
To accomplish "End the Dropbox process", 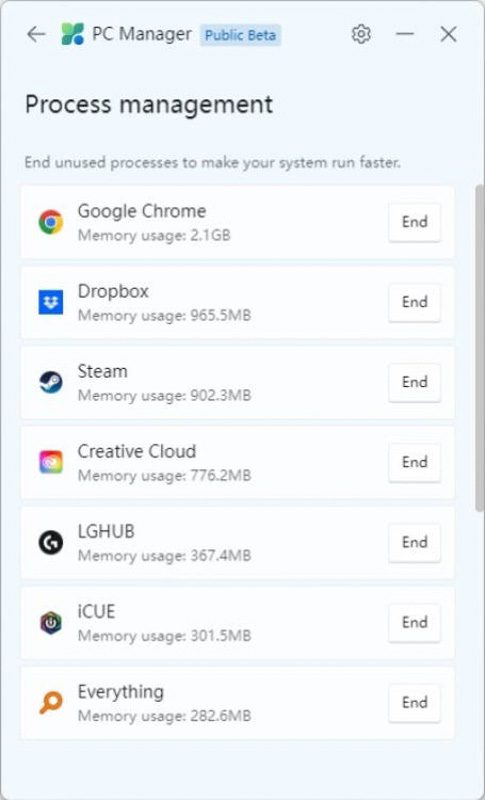I will point(415,302).
